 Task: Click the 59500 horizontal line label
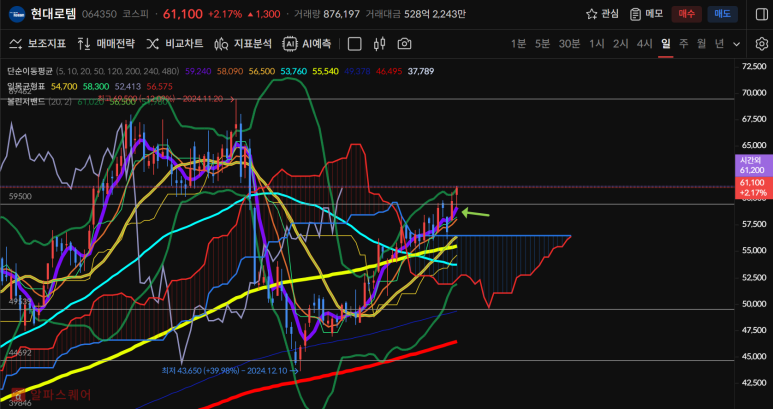pos(20,196)
